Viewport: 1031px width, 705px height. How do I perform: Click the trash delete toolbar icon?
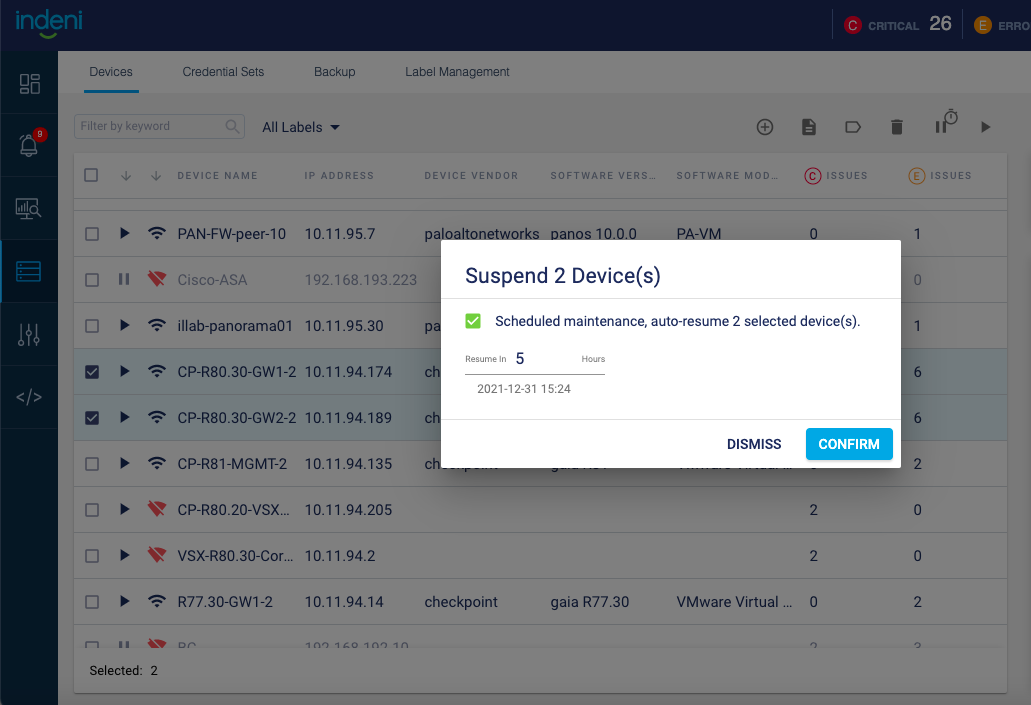897,127
